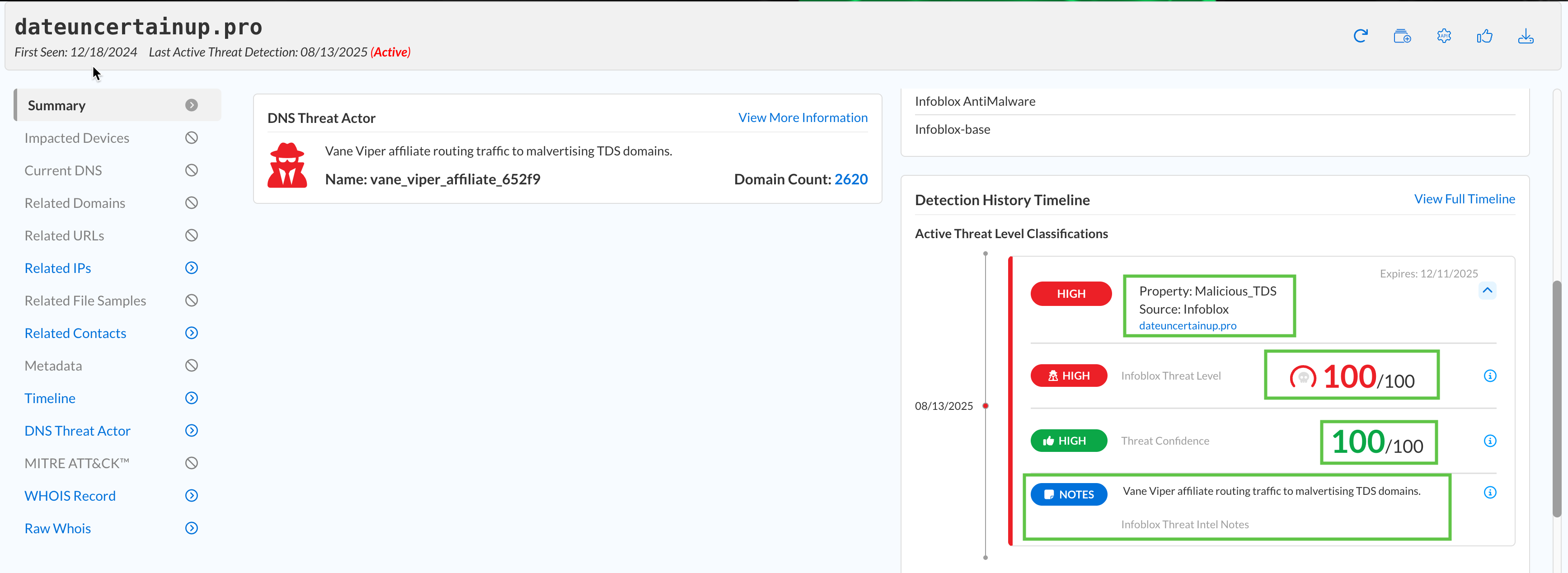Image resolution: width=1568 pixels, height=573 pixels.
Task: Open WHOIS Record arrow circle
Action: click(191, 496)
